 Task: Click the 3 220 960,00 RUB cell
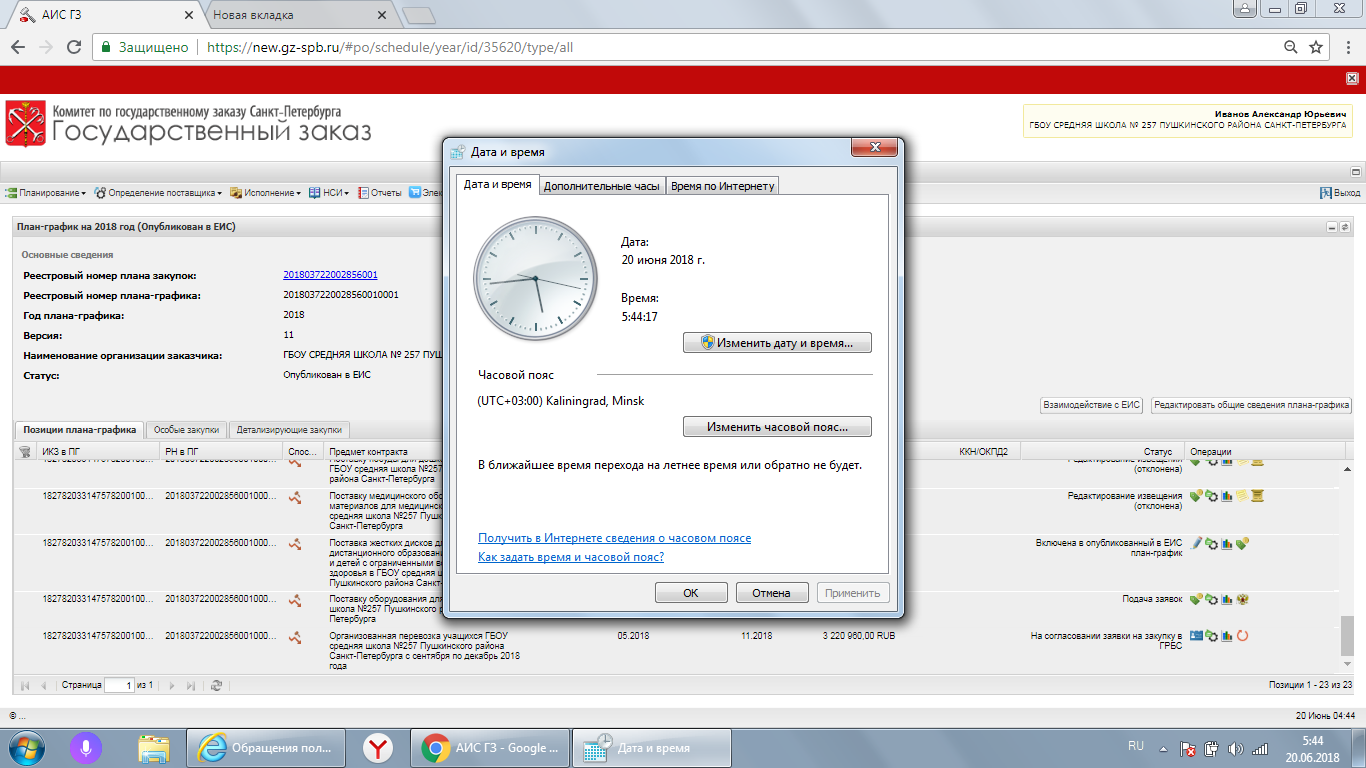[859, 635]
